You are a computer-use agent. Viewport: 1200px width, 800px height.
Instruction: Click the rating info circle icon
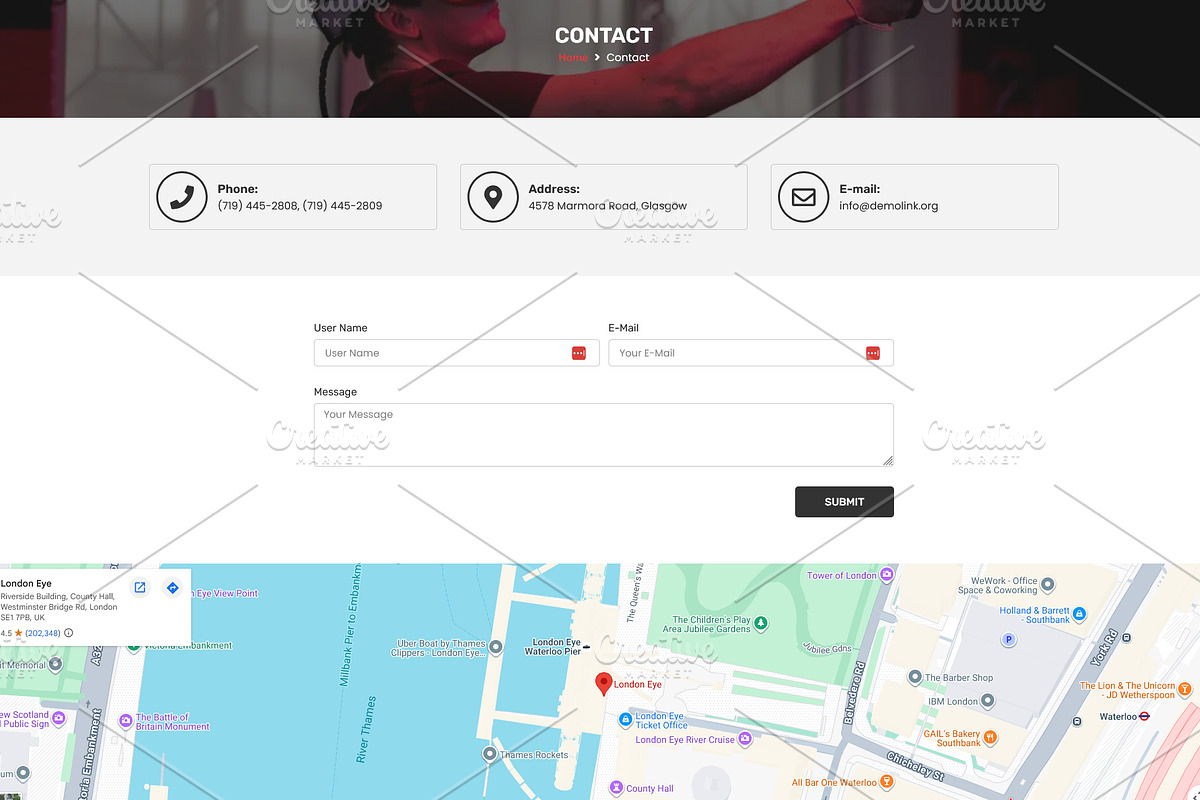click(x=69, y=633)
